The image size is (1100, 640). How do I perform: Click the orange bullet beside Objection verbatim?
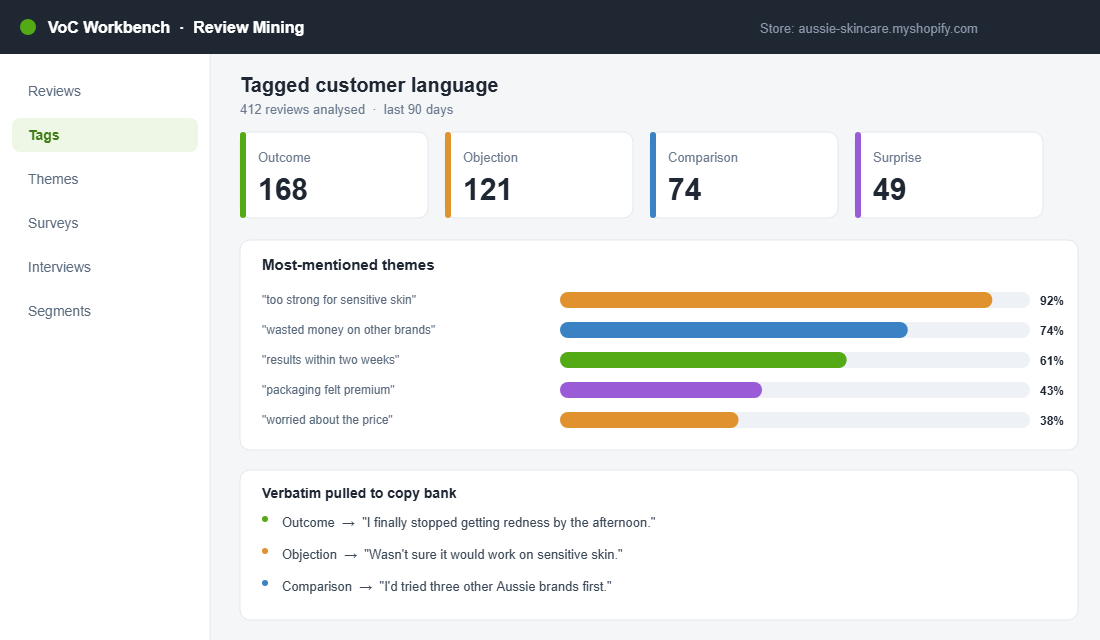(265, 551)
